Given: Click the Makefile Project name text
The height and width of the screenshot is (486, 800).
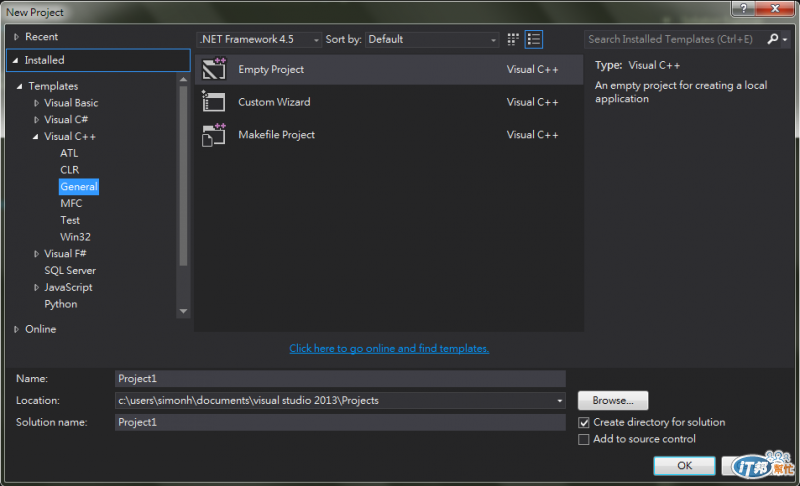Looking at the screenshot, I should click(276, 135).
